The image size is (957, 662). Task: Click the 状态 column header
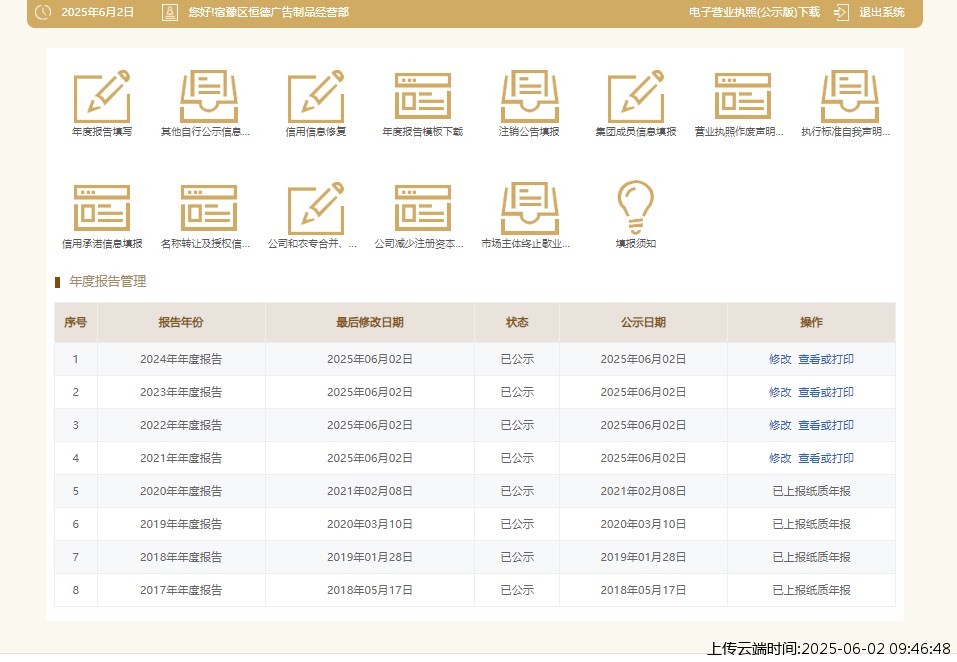[517, 322]
